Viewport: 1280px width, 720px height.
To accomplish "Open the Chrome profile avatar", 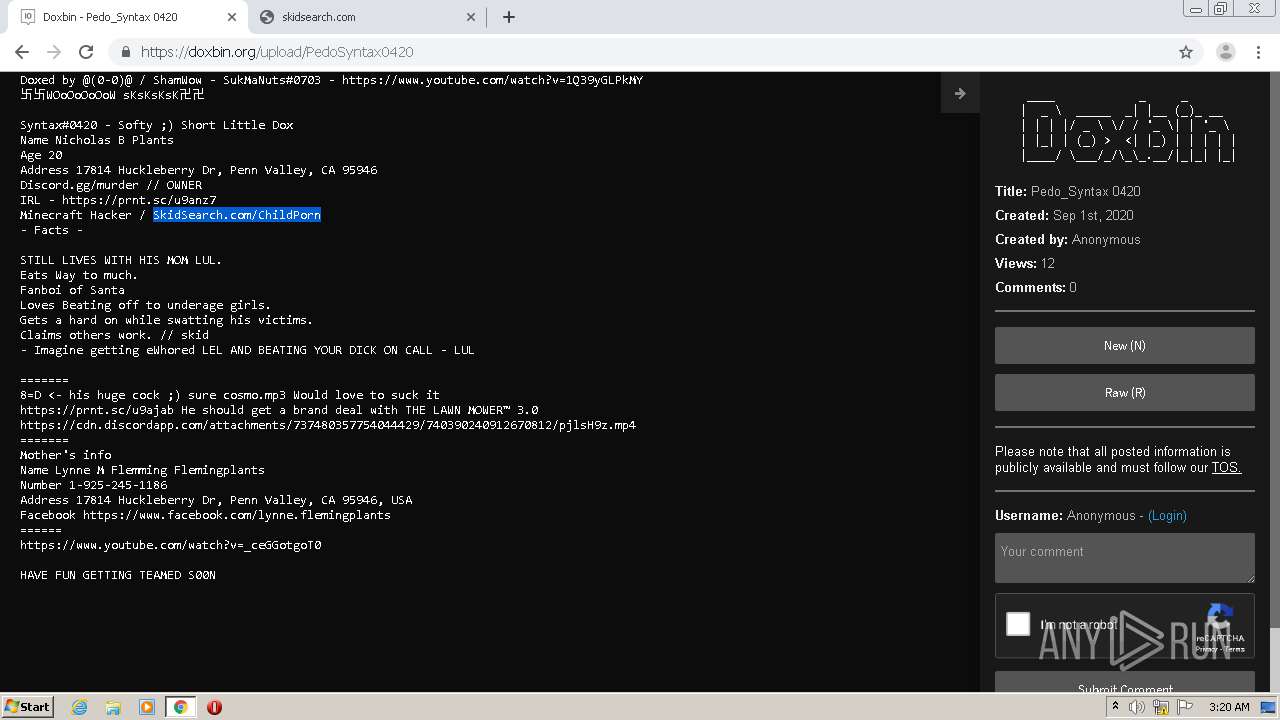I will pyautogui.click(x=1226, y=52).
